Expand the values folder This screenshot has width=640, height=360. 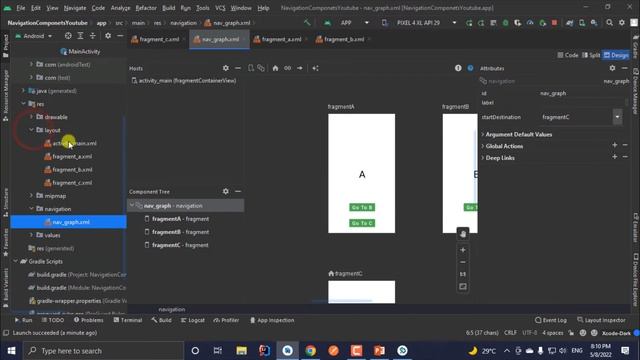click(31, 235)
